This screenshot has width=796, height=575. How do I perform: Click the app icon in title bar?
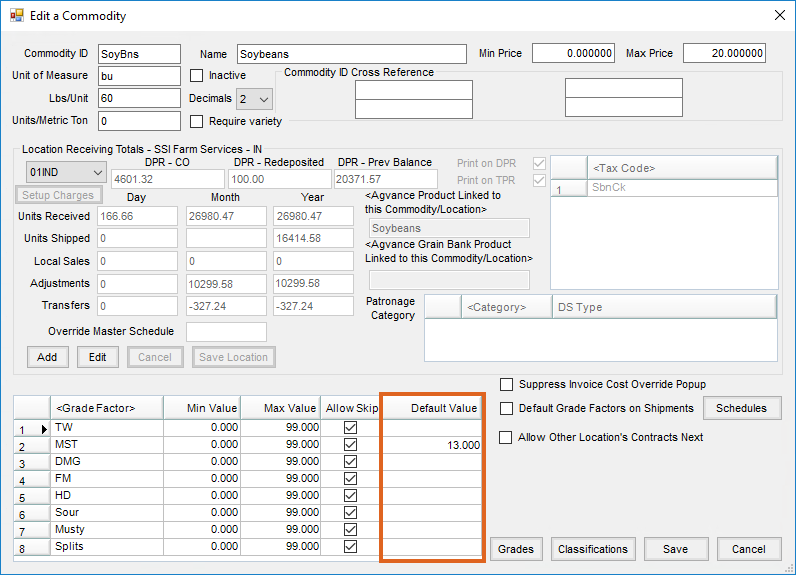click(x=16, y=15)
